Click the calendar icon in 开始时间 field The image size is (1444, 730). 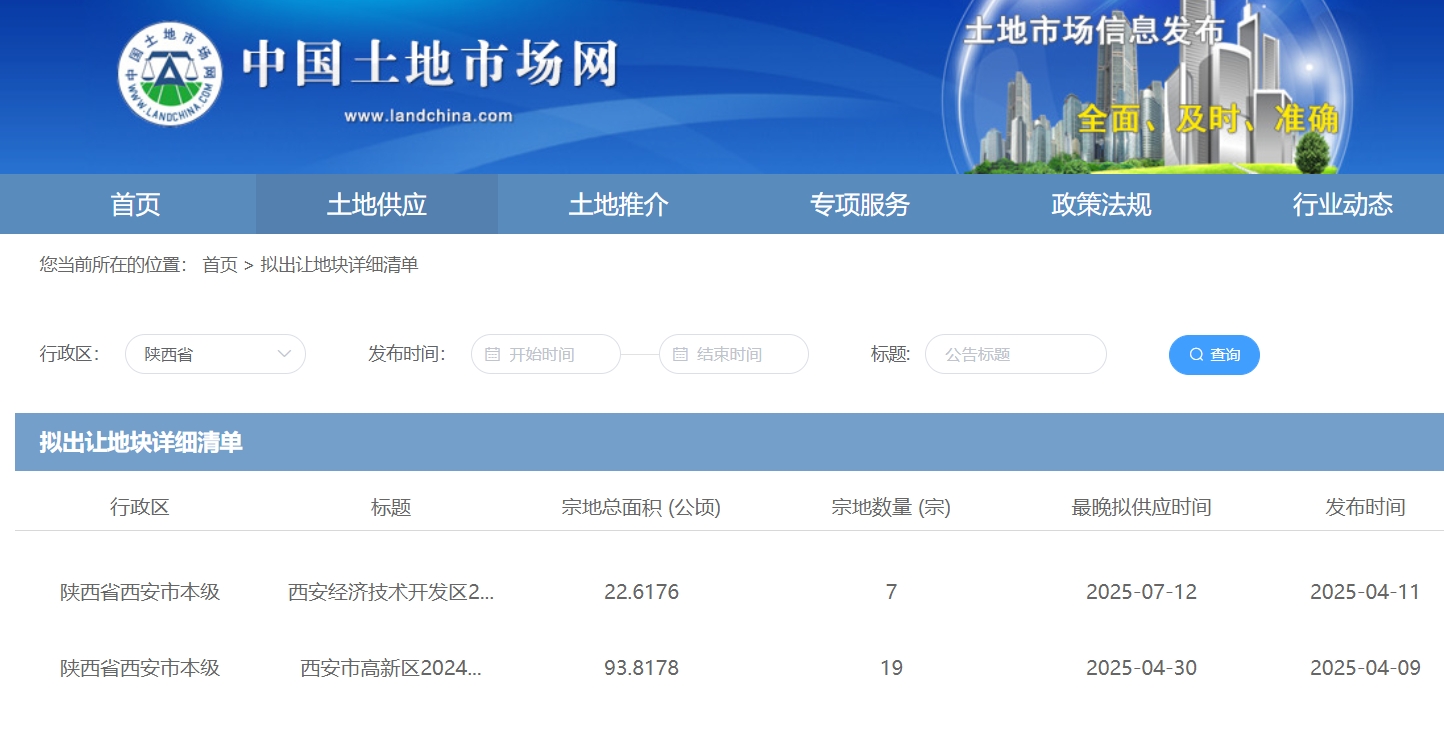(x=492, y=354)
